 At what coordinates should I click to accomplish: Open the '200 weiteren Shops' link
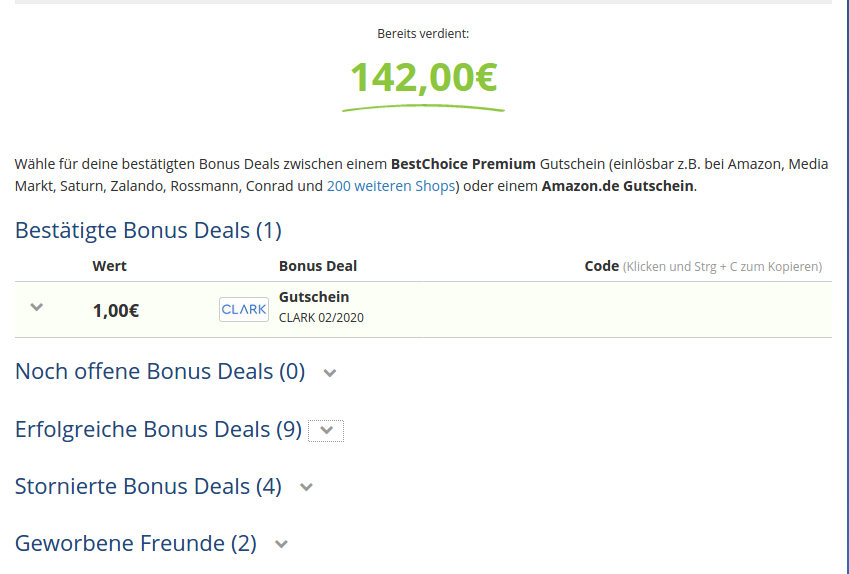coord(391,186)
